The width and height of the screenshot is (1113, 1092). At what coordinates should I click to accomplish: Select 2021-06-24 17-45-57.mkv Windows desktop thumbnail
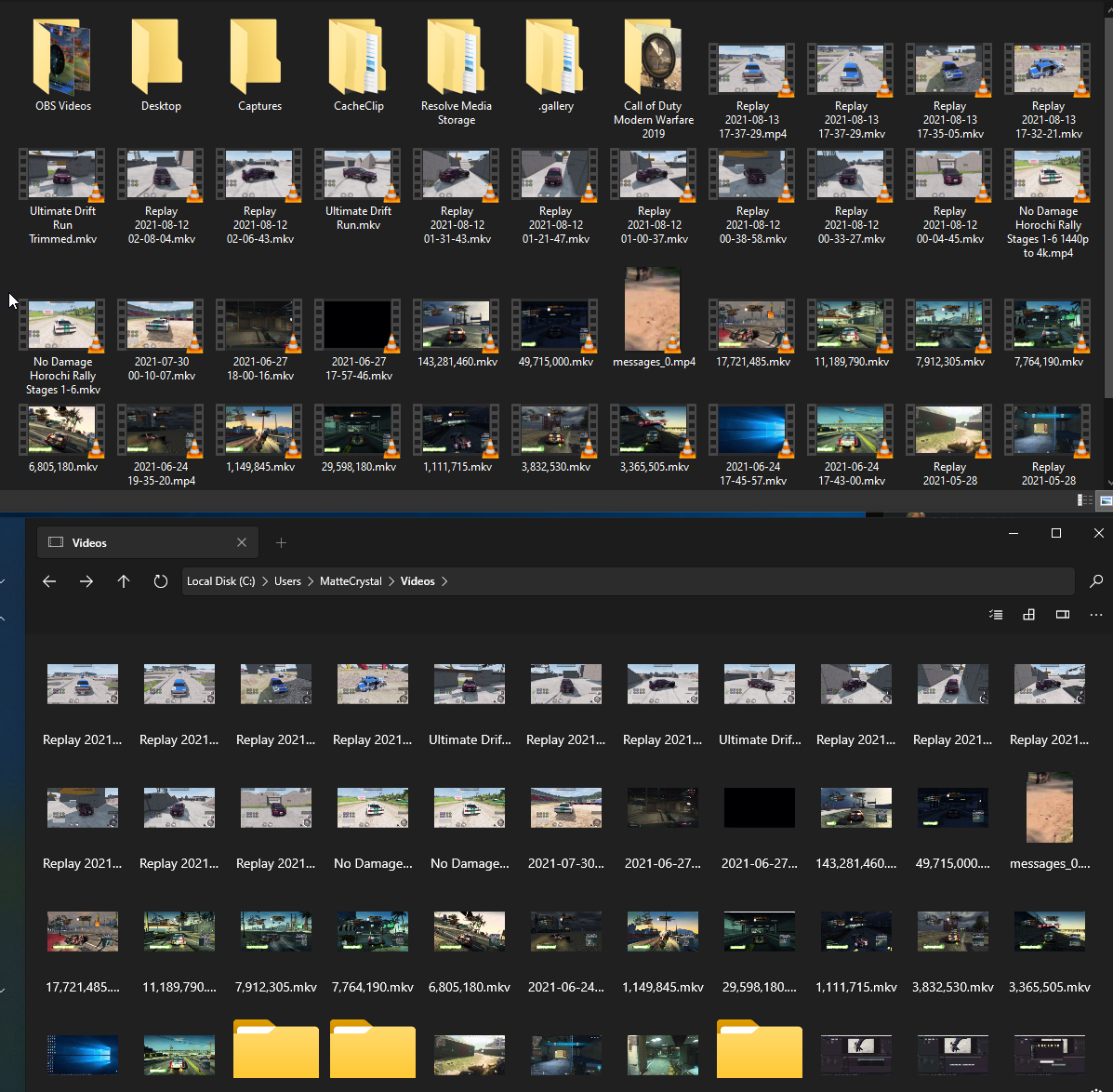(752, 446)
